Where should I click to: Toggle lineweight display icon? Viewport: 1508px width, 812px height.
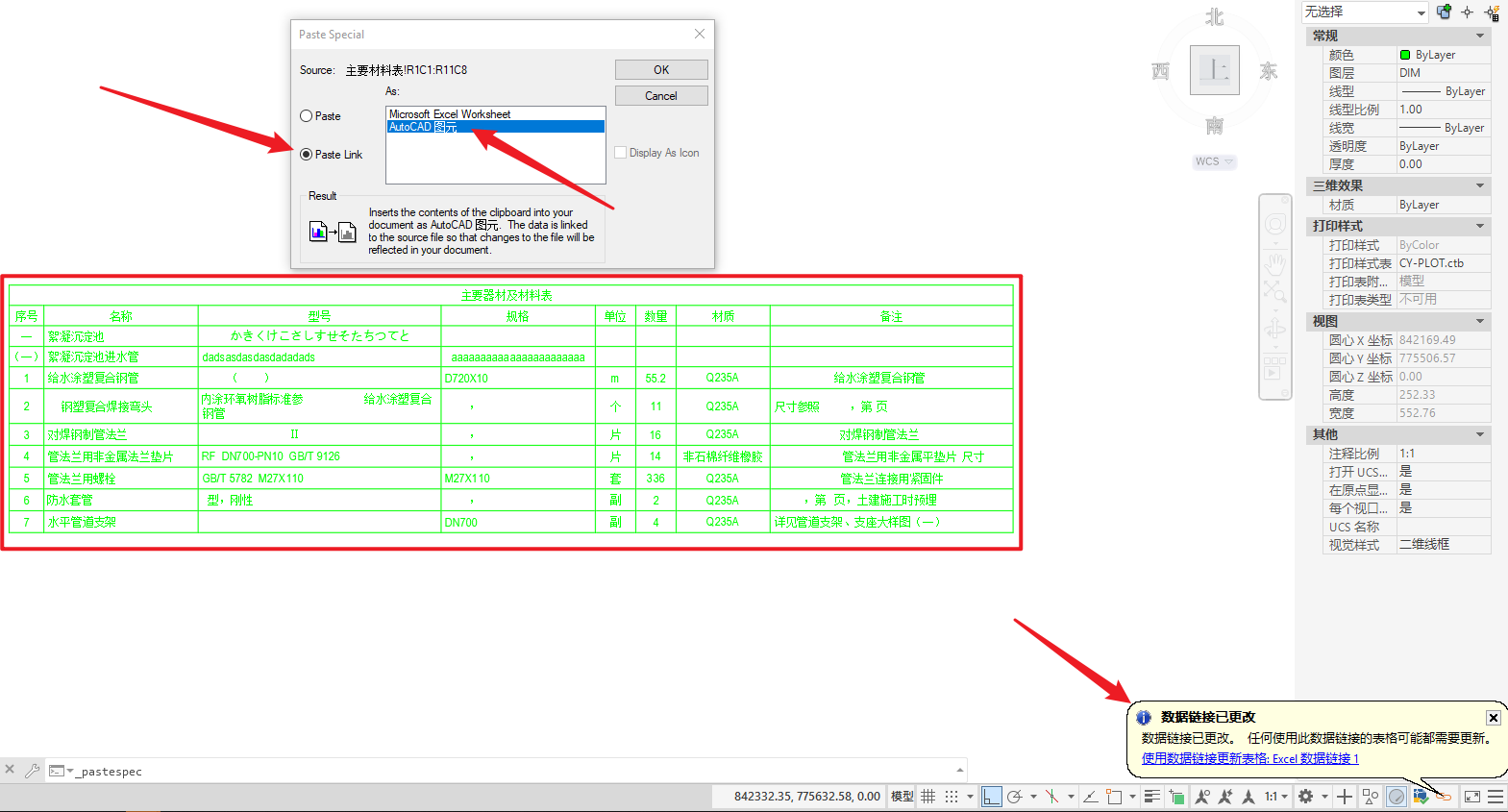click(1151, 797)
